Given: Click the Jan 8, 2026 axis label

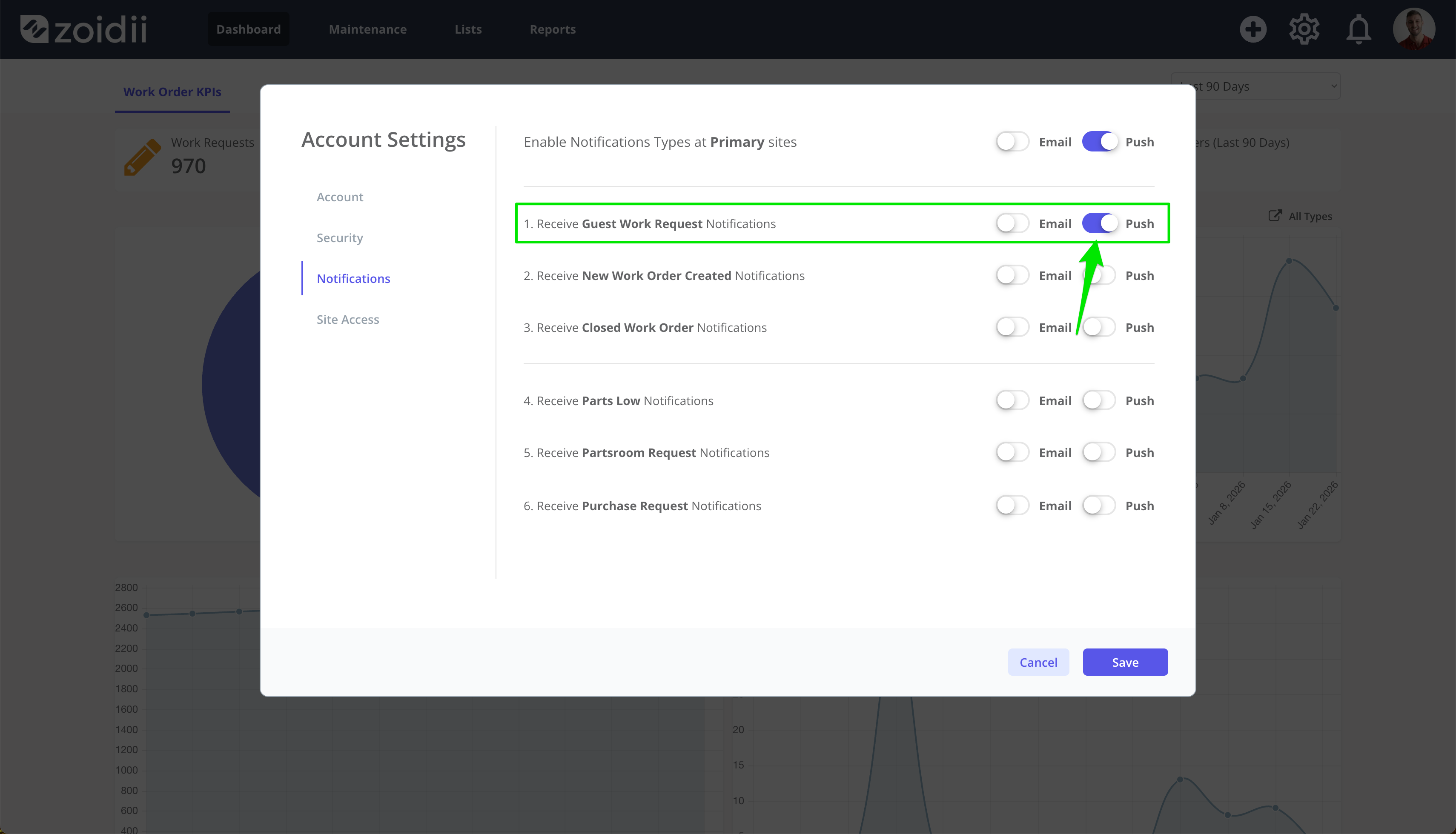Looking at the screenshot, I should 1226,503.
